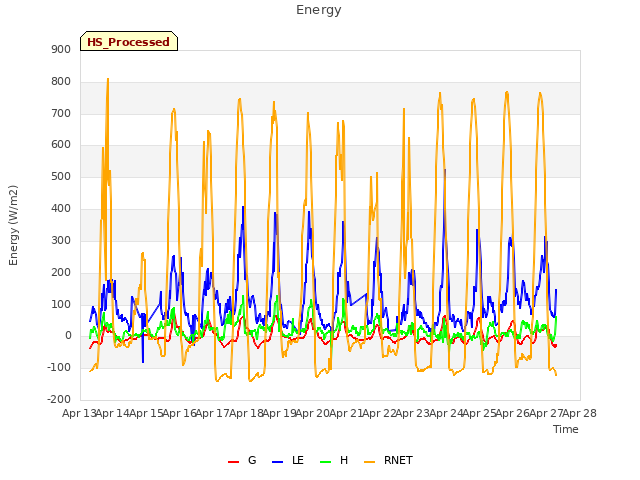Click the Apr 13 x-axis tick label
The height and width of the screenshot is (480, 640).
[x=79, y=413]
